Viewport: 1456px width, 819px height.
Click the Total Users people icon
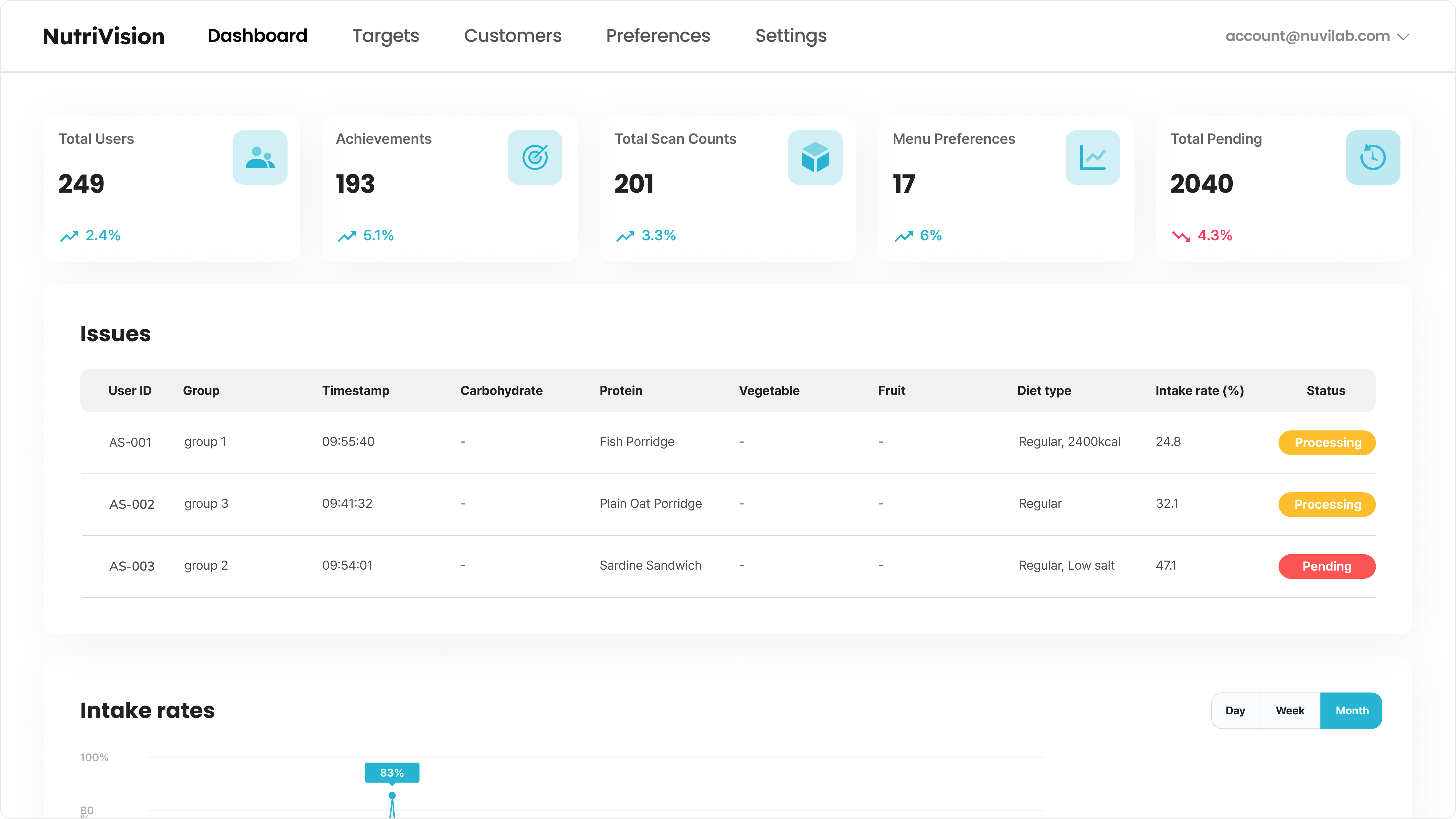(x=260, y=158)
